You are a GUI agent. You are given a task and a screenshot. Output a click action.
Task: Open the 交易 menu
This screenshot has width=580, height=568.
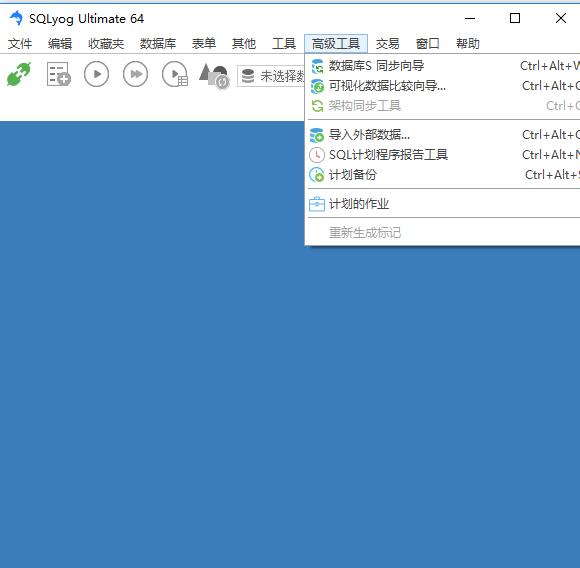pyautogui.click(x=388, y=44)
